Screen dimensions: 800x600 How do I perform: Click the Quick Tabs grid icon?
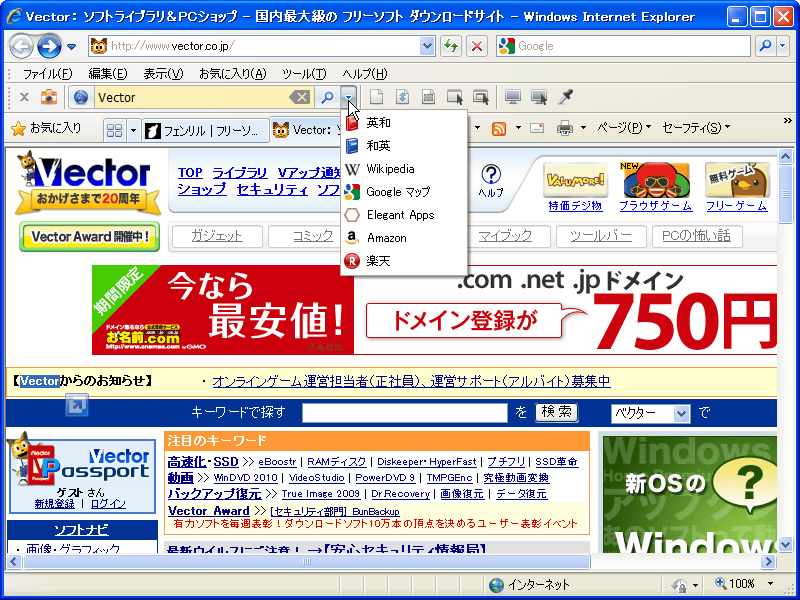tap(114, 131)
